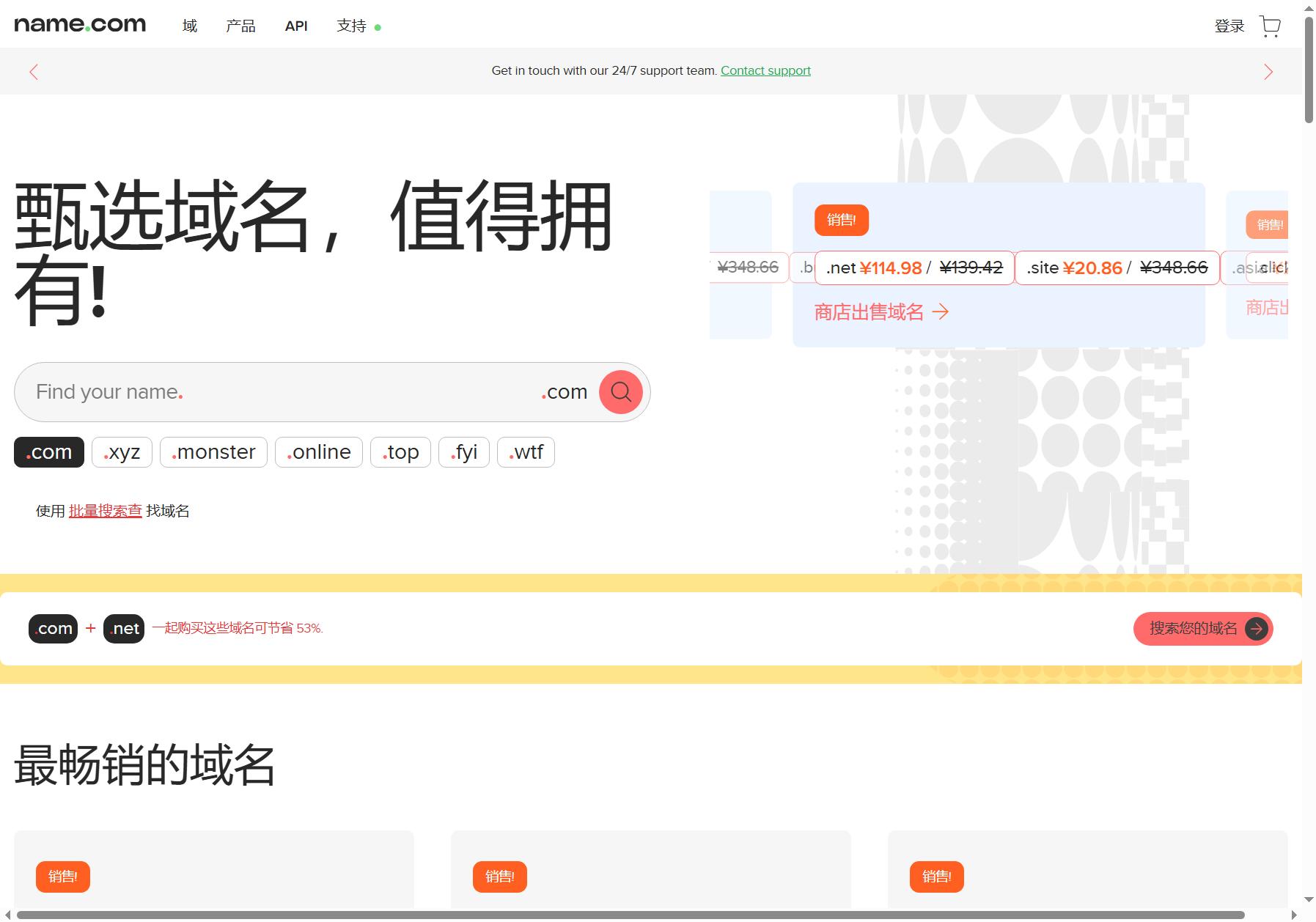The width and height of the screenshot is (1316, 922).
Task: Click arrow next to 商店出售域名
Action: pos(941,313)
